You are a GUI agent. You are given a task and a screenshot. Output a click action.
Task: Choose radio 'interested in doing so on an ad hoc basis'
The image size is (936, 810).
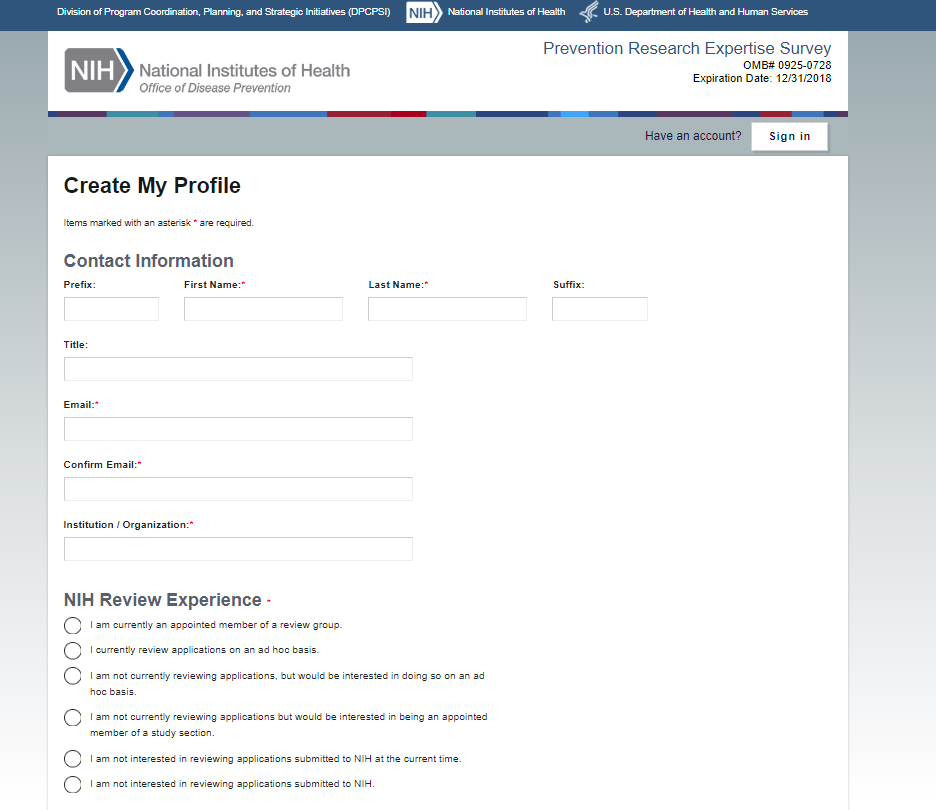73,676
